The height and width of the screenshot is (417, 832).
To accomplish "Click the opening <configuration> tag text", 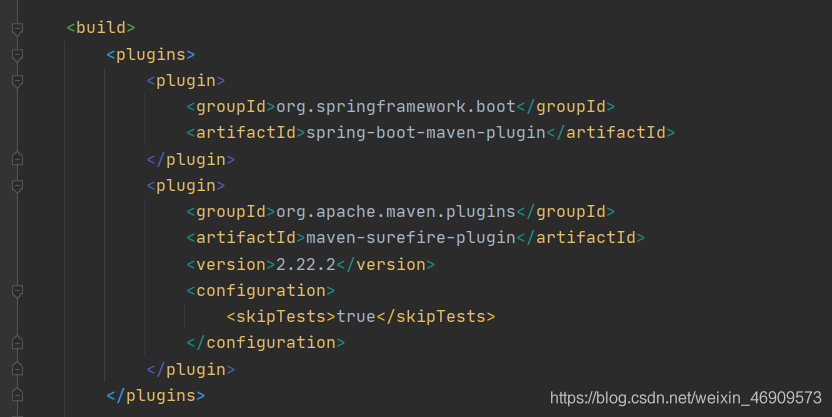I will 261,291.
